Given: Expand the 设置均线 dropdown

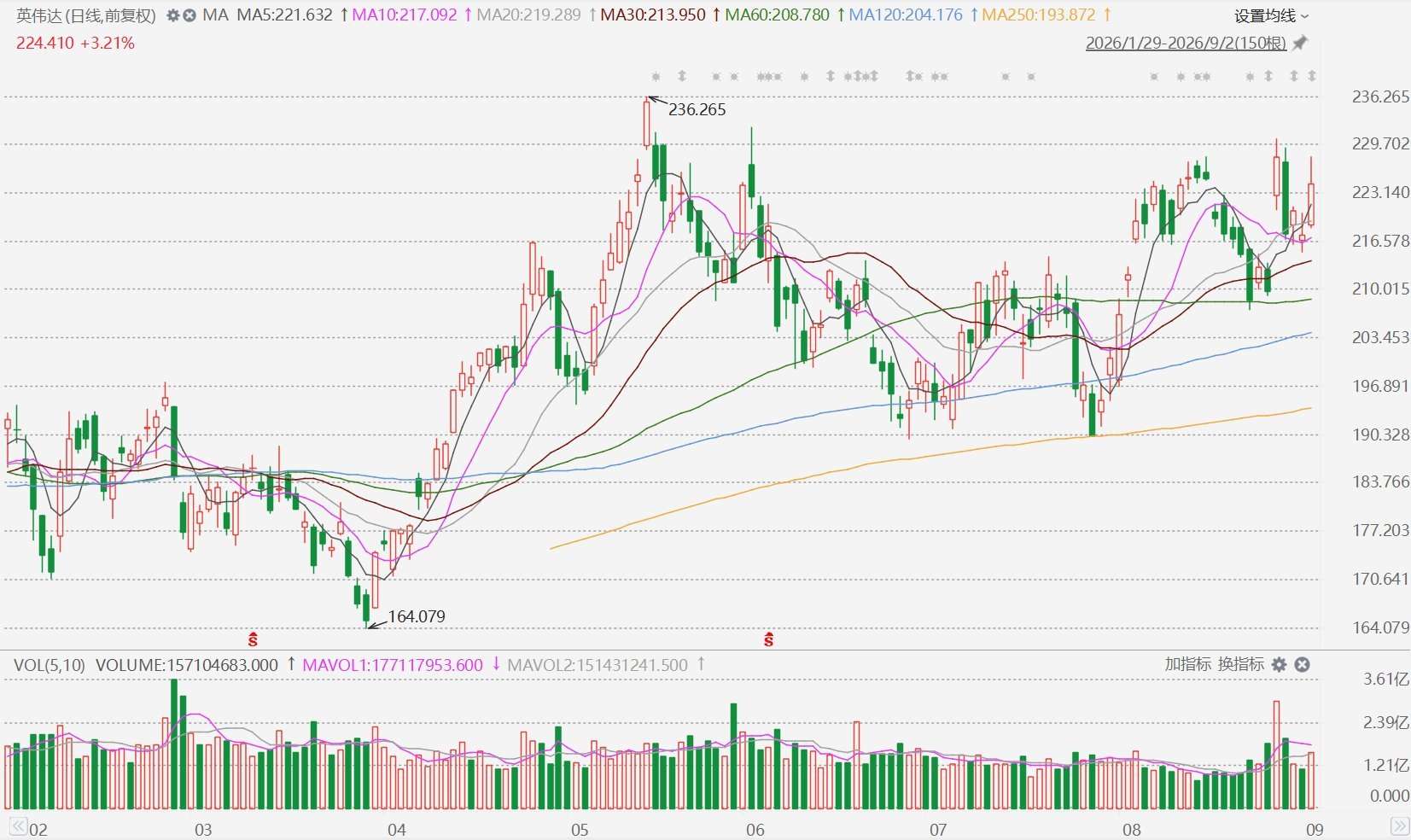Looking at the screenshot, I should pyautogui.click(x=1271, y=15).
